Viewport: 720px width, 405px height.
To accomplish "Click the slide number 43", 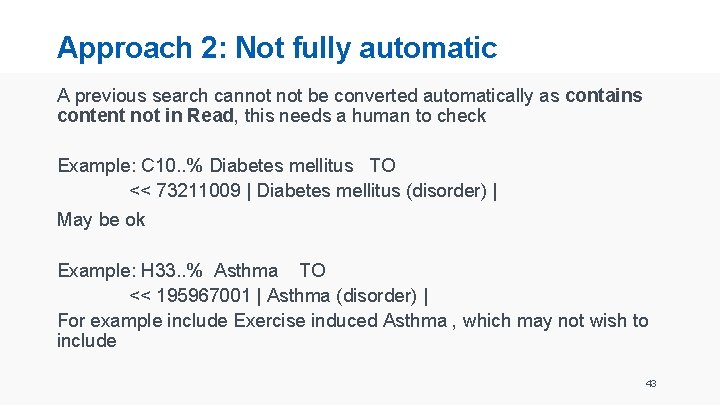I will coord(651,384).
